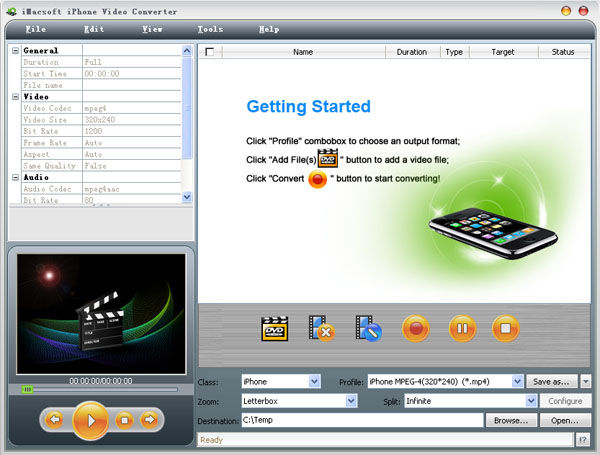Click the Destination path field
The height and width of the screenshot is (455, 600).
point(362,420)
